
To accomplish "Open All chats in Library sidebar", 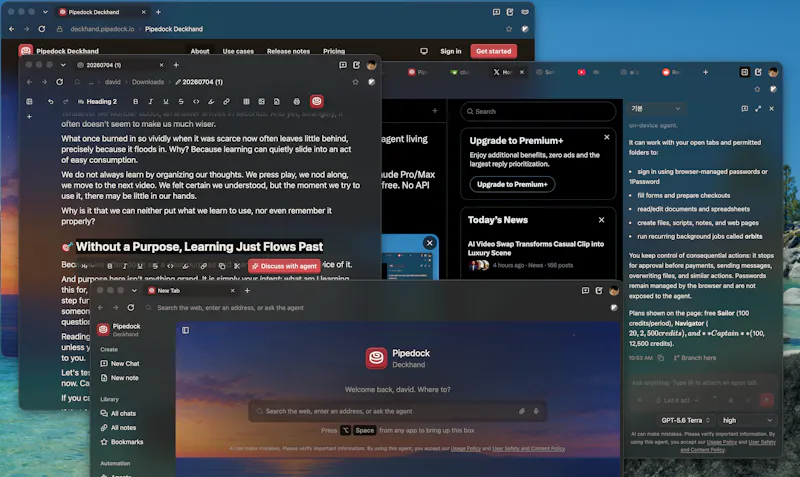I will click(x=118, y=414).
